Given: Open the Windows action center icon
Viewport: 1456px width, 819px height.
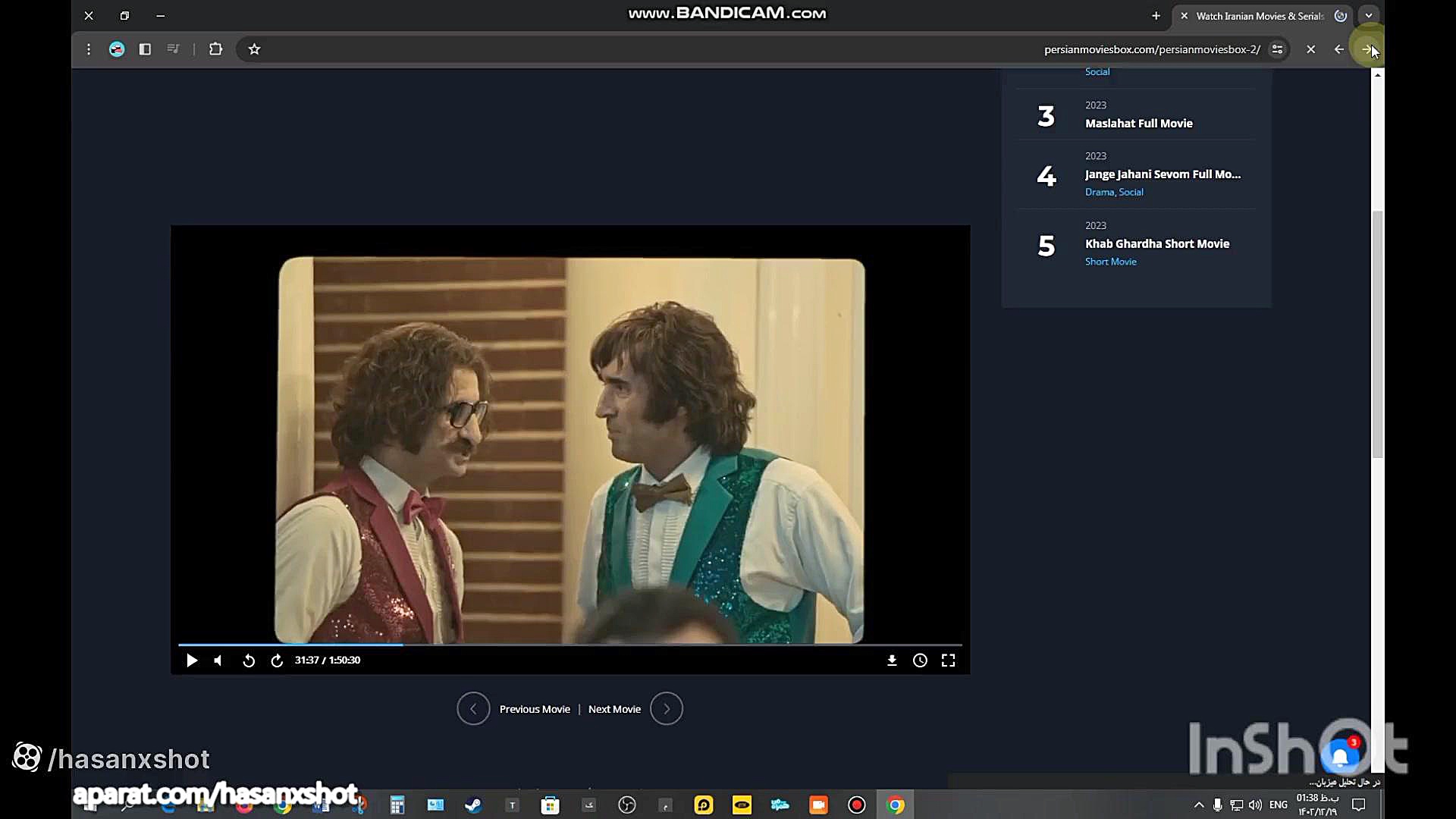Looking at the screenshot, I should (1359, 805).
